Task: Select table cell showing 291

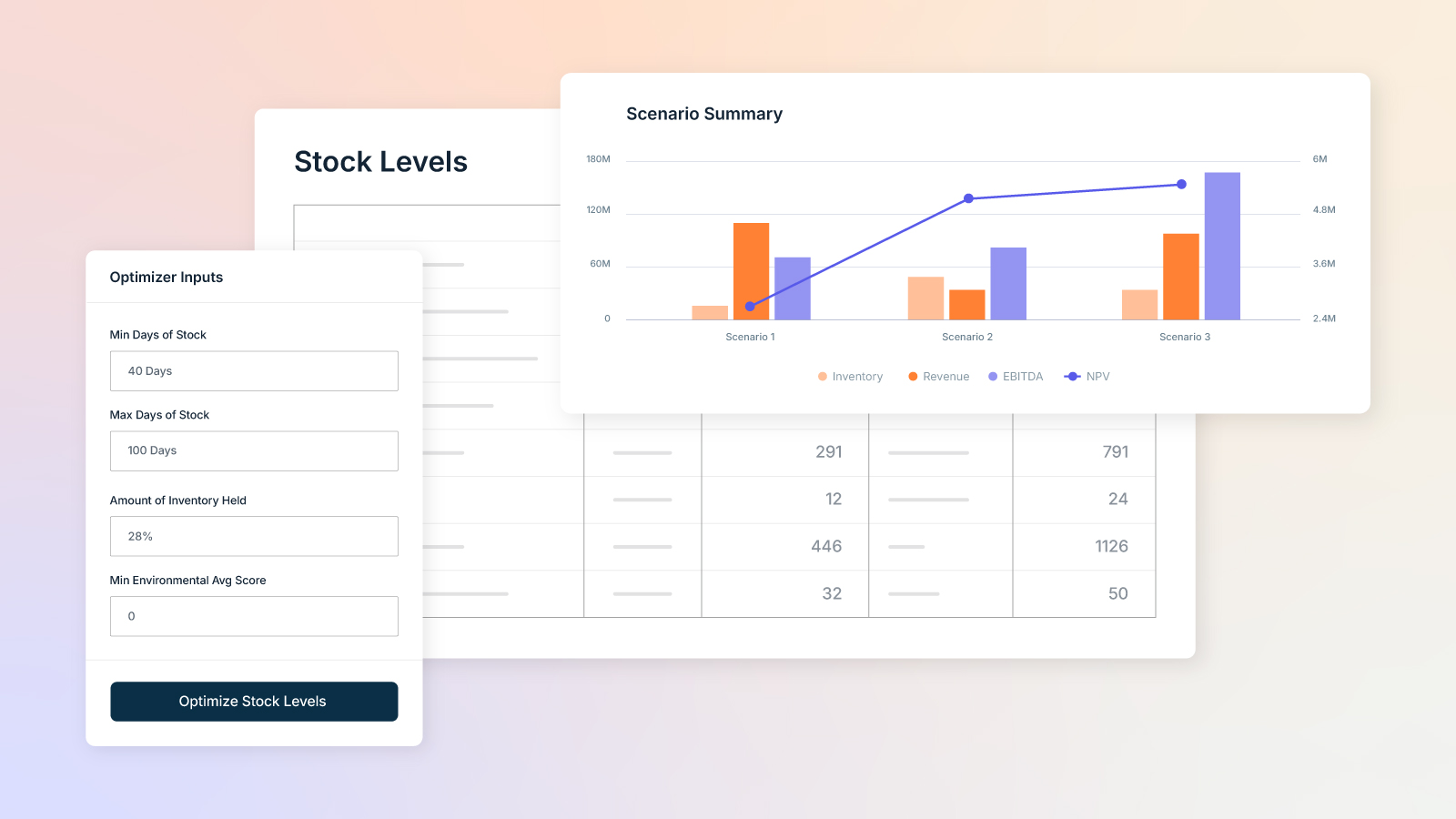Action: pos(785,452)
